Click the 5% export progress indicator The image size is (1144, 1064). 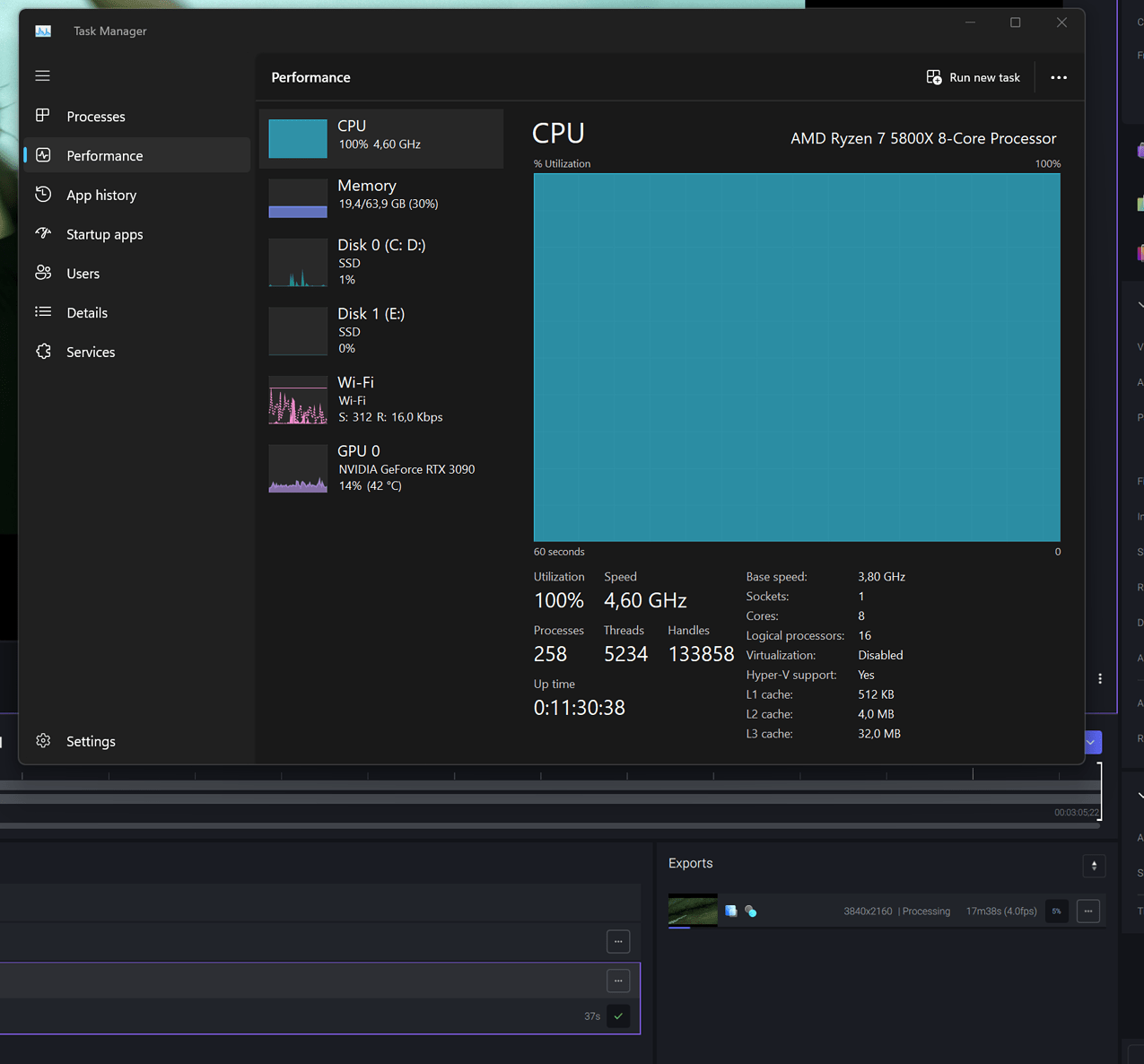1056,911
